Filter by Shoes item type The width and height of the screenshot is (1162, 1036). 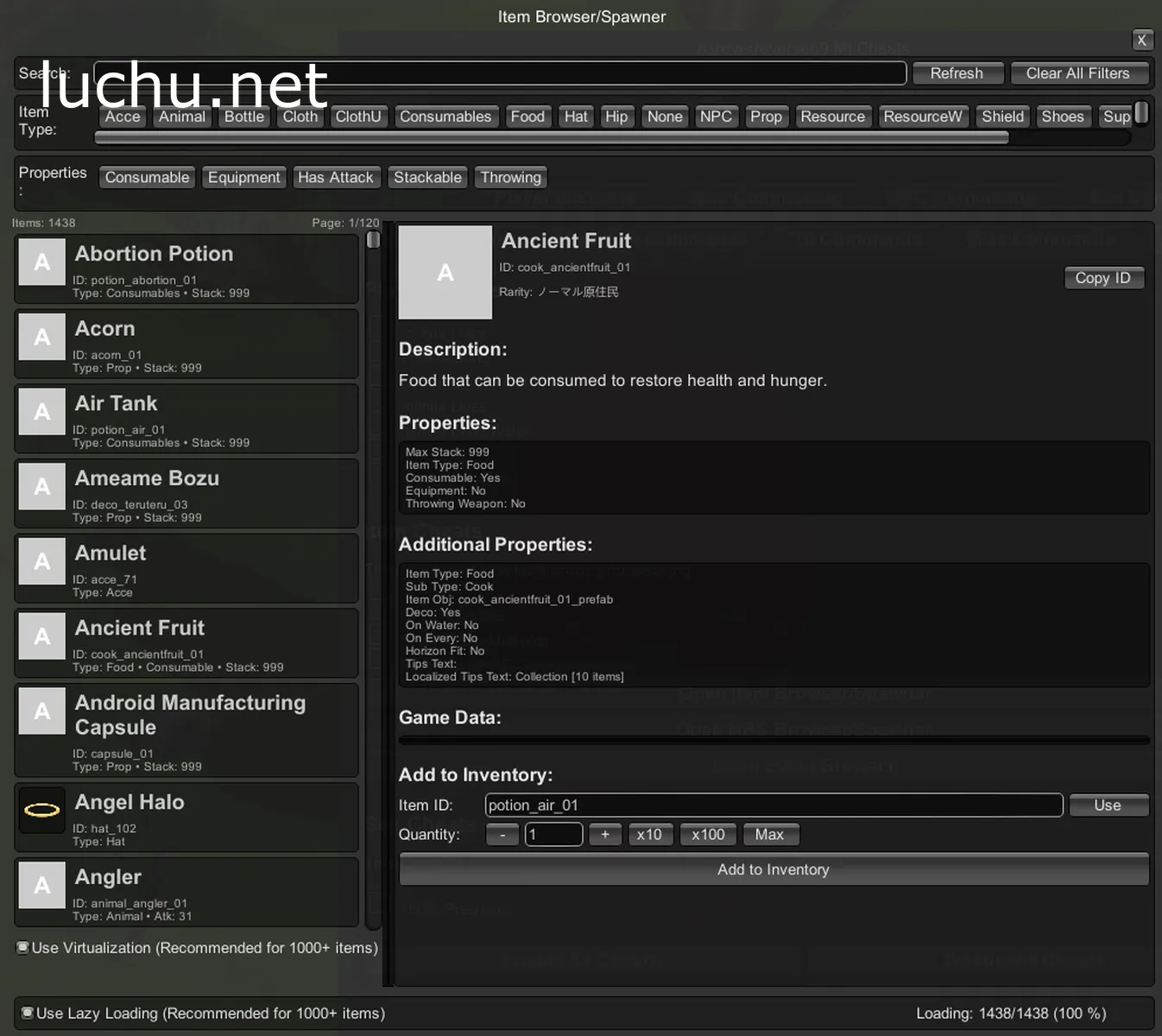click(x=1062, y=117)
